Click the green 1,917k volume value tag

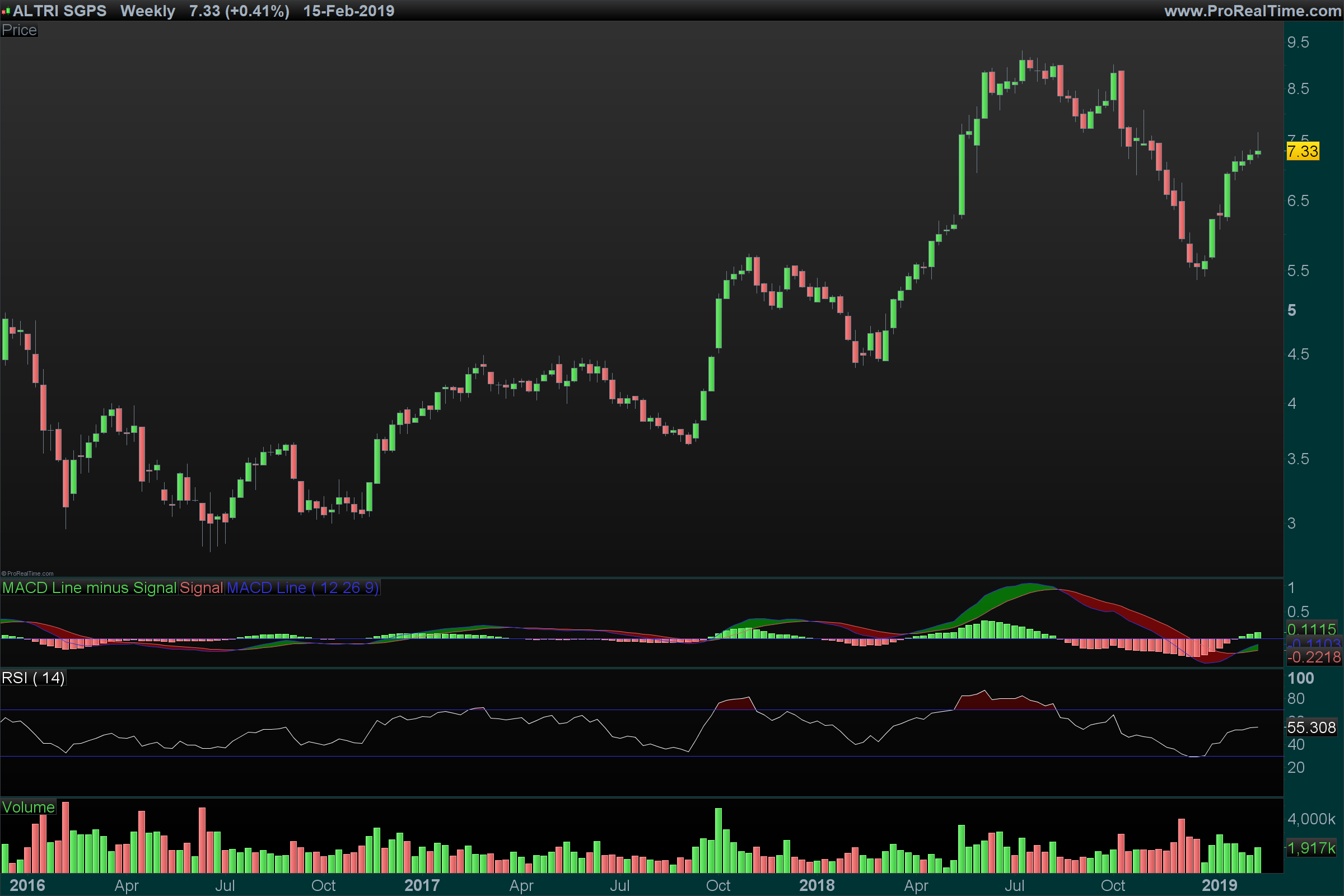tap(1311, 848)
